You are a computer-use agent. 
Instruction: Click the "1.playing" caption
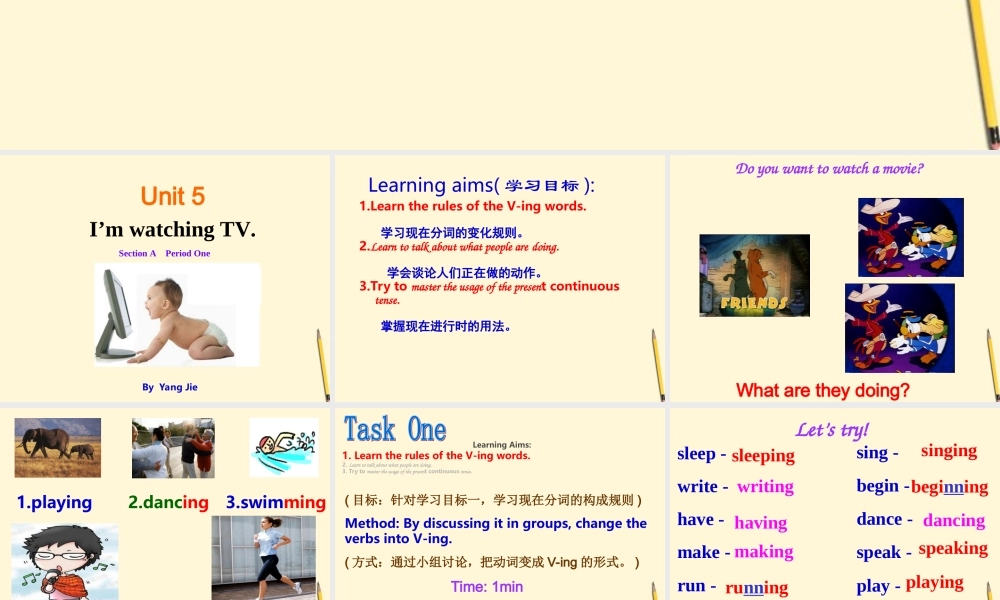pyautogui.click(x=54, y=502)
